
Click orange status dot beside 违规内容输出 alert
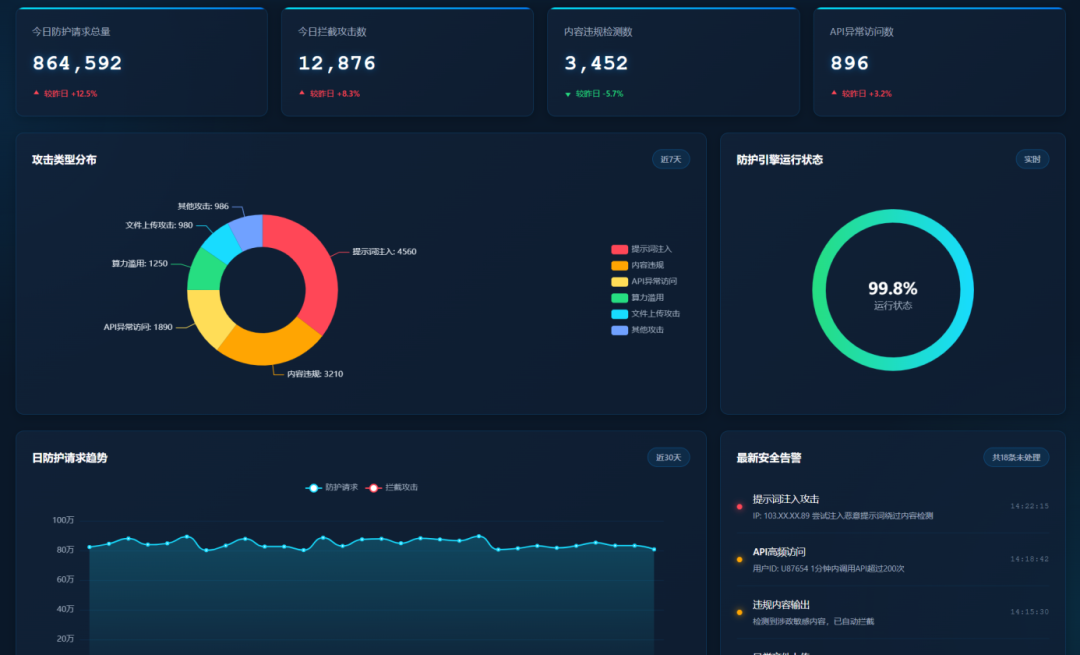(740, 612)
